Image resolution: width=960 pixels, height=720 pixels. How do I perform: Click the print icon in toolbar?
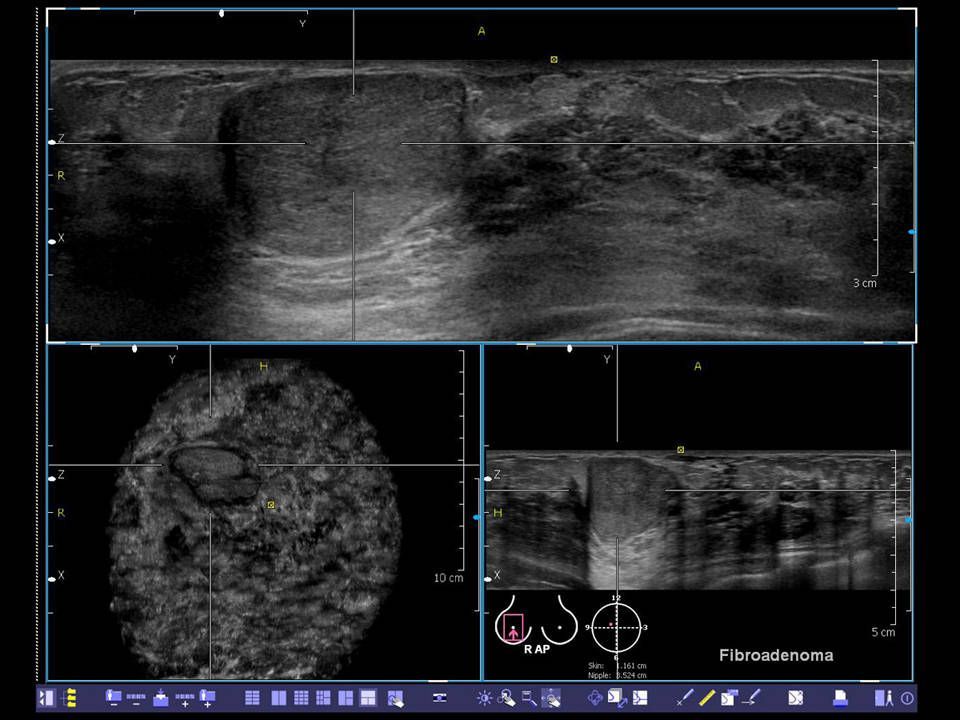tap(841, 697)
